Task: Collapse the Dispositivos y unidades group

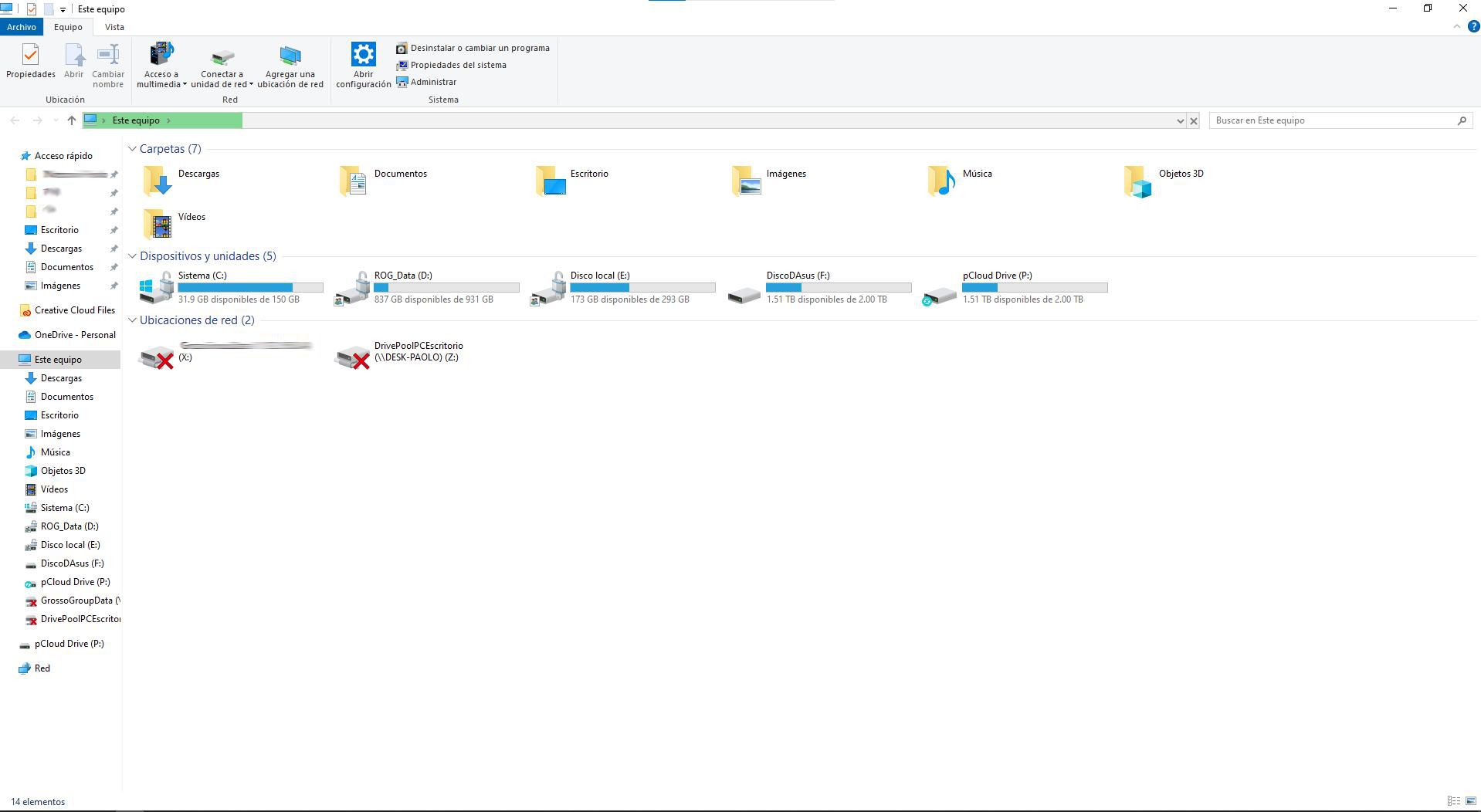Action: coord(132,256)
